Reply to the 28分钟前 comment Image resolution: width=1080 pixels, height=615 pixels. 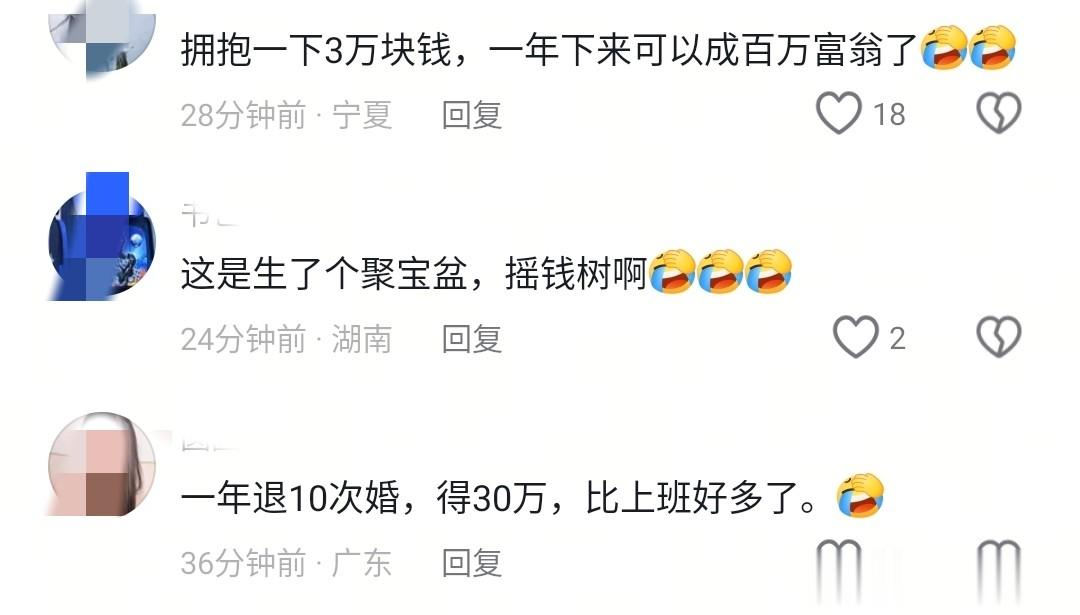472,114
